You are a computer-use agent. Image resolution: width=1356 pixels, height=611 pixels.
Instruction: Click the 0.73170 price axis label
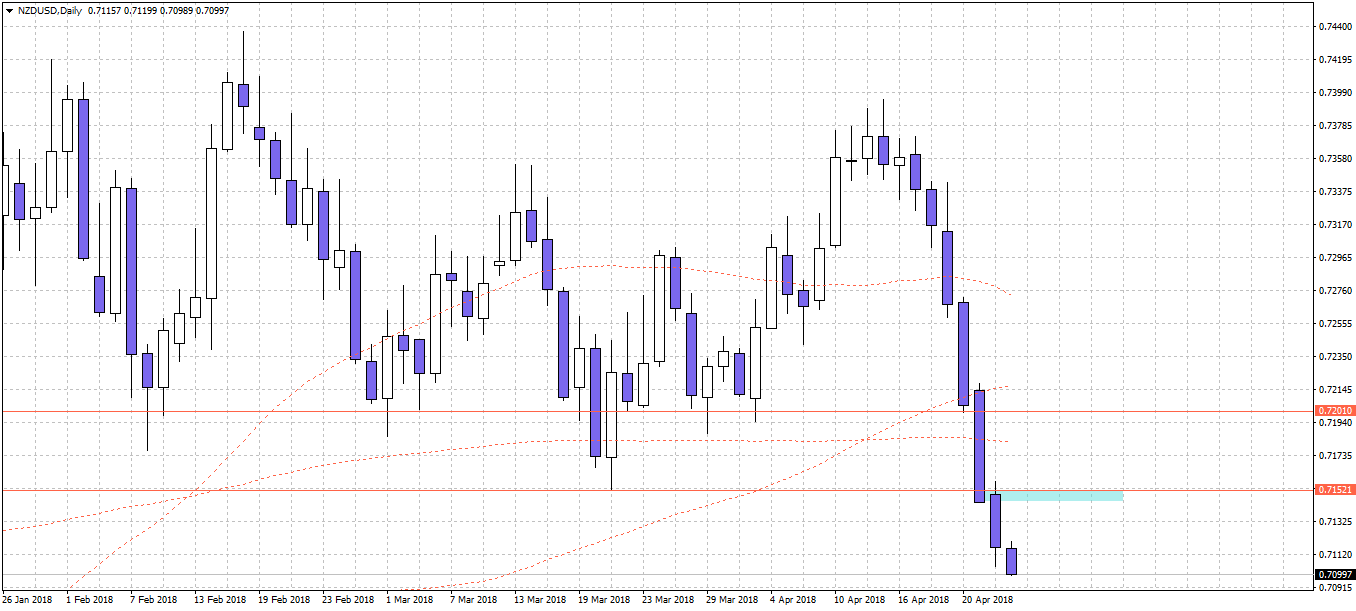pos(1336,224)
